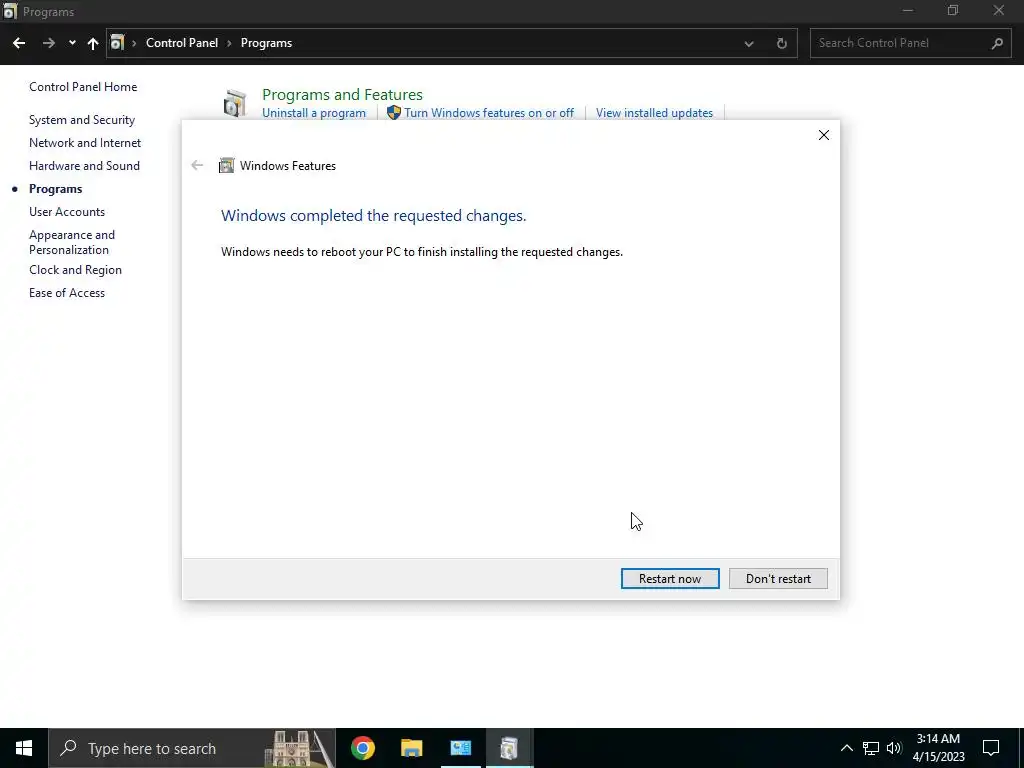Screen dimensions: 1024x768
Task: Click the Programs breadcrumb
Action: (266, 43)
